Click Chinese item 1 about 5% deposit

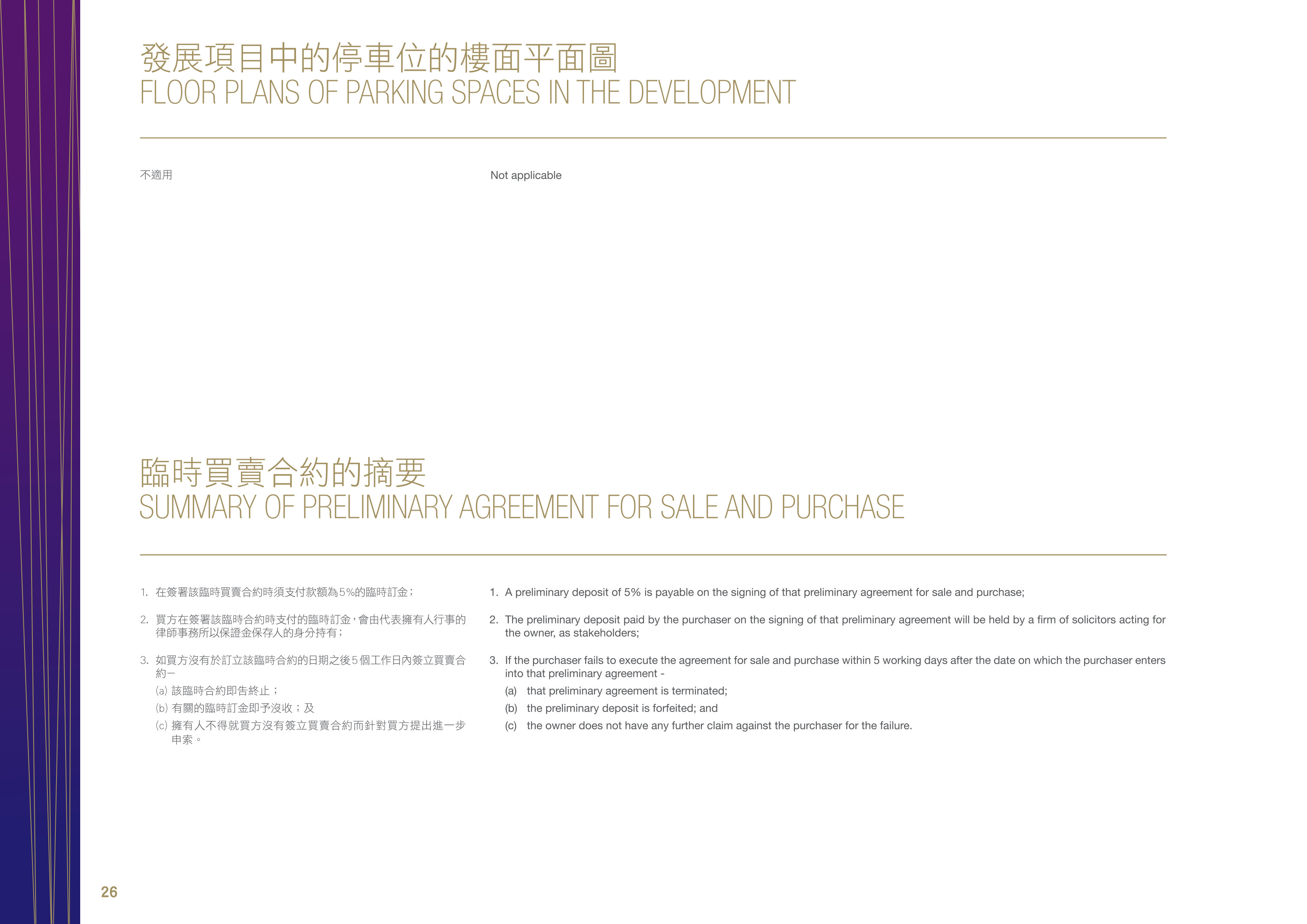277,592
